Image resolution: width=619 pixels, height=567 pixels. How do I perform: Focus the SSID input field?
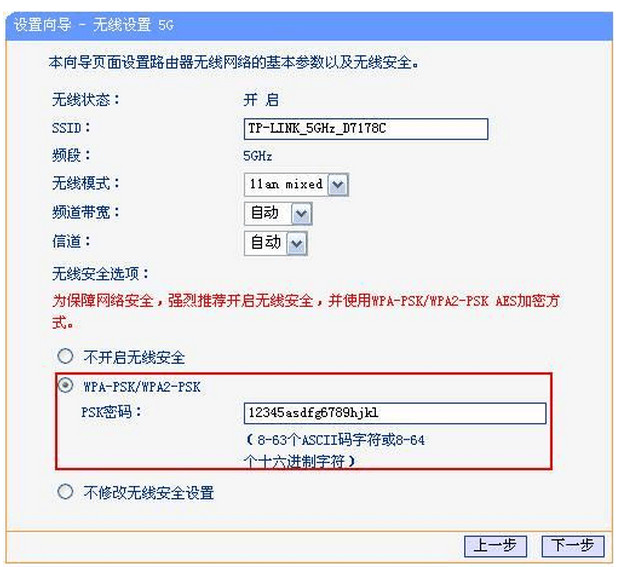(x=366, y=129)
